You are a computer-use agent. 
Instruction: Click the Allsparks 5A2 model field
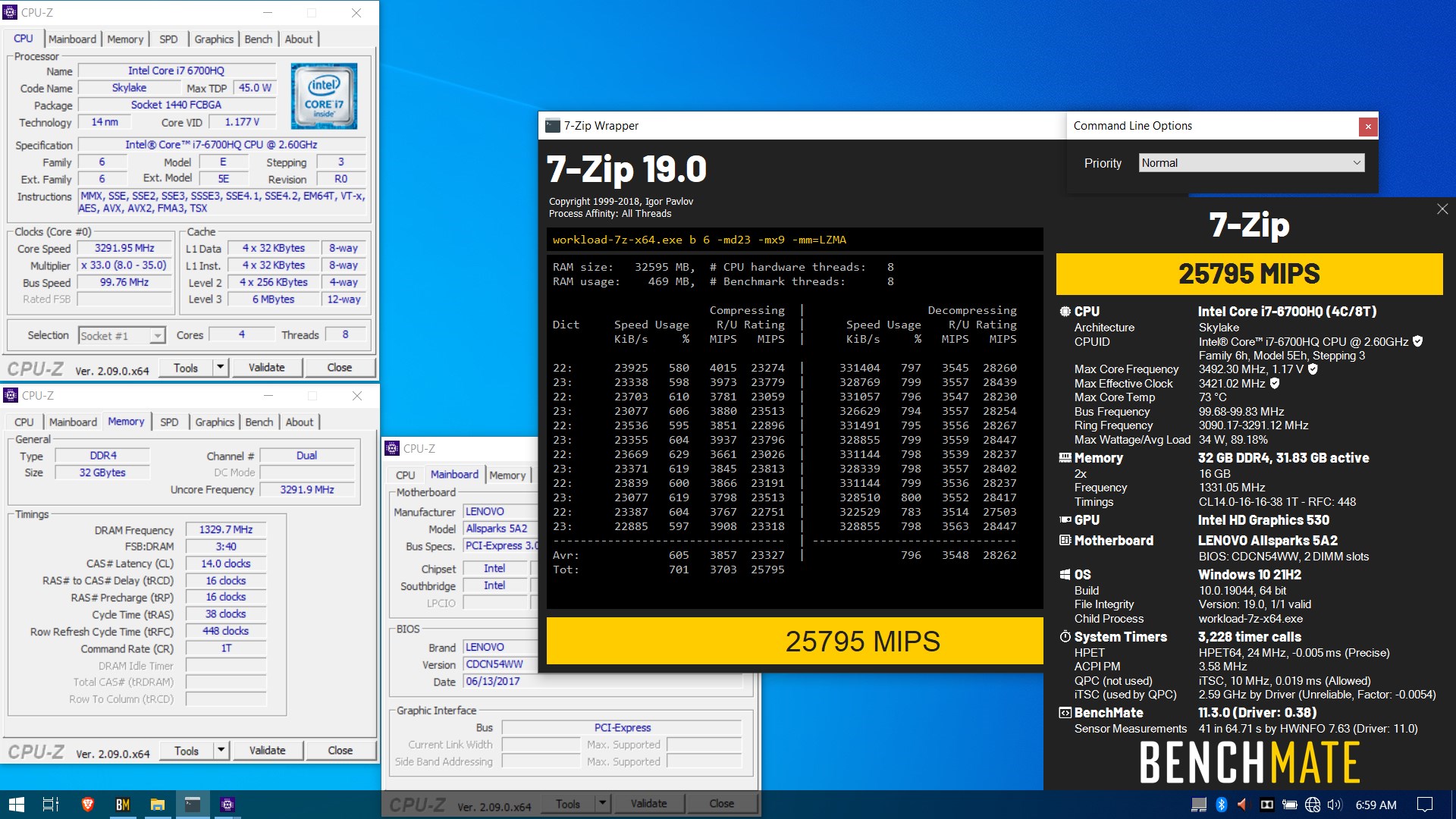coord(501,528)
